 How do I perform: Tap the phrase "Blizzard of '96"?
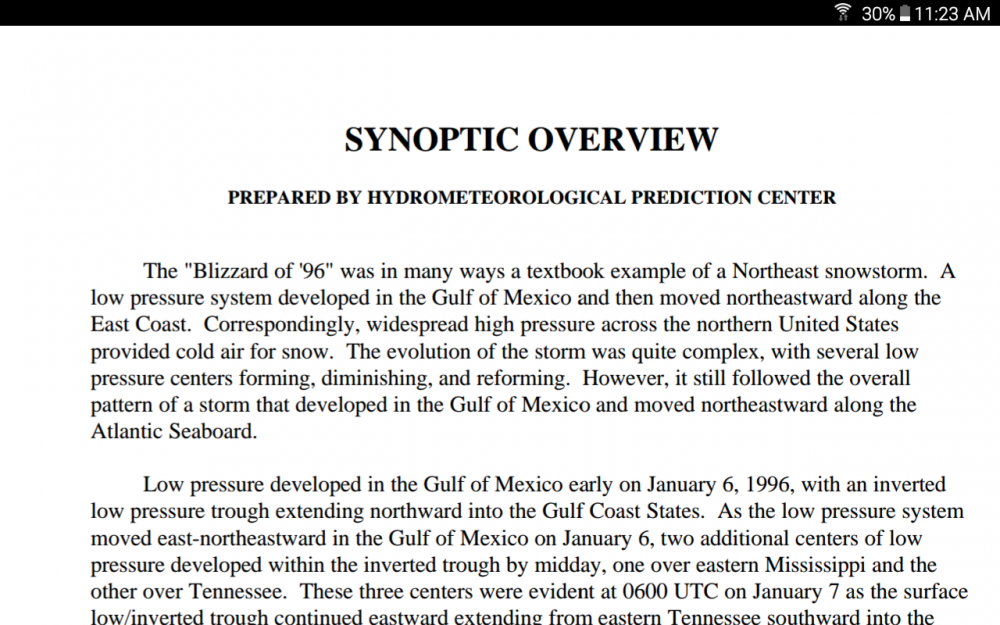pyautogui.click(x=260, y=271)
